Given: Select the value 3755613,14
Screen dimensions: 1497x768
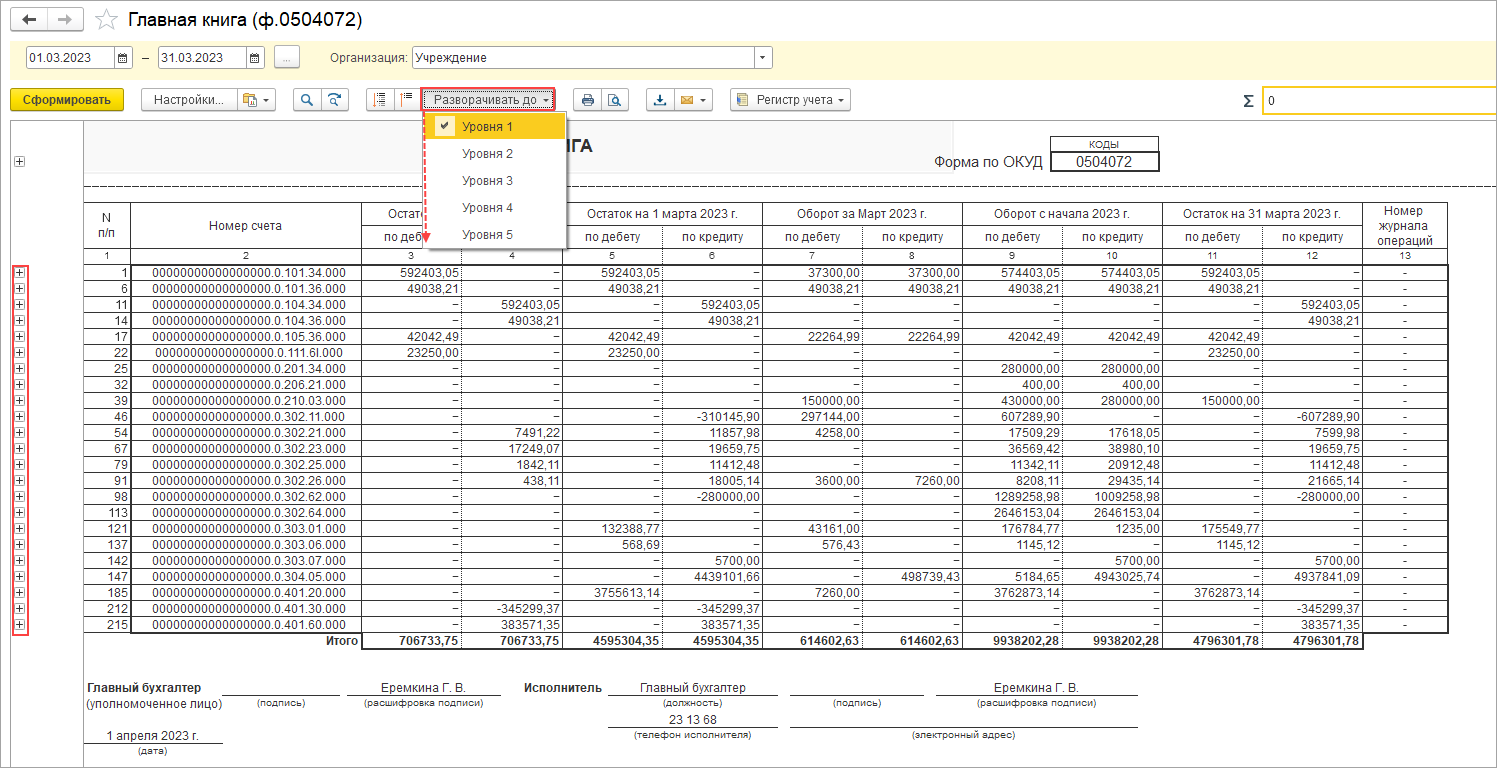Looking at the screenshot, I should click(627, 592).
